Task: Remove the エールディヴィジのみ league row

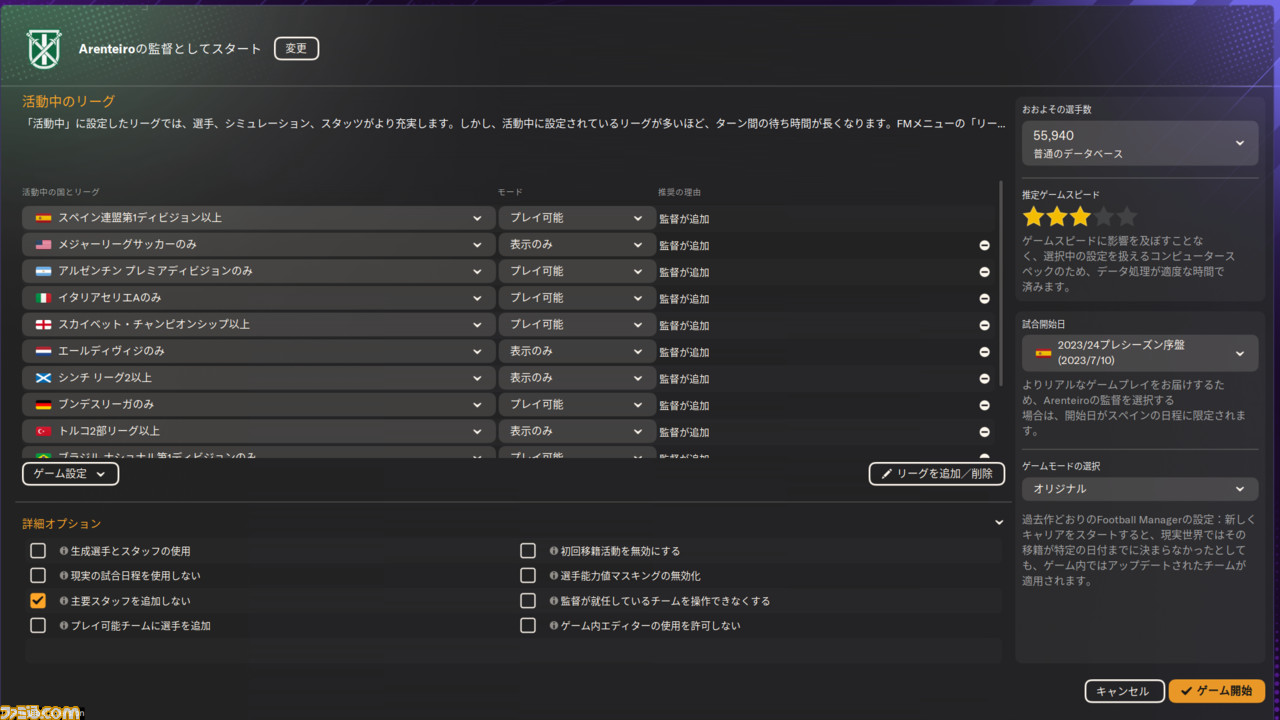Action: [x=984, y=352]
